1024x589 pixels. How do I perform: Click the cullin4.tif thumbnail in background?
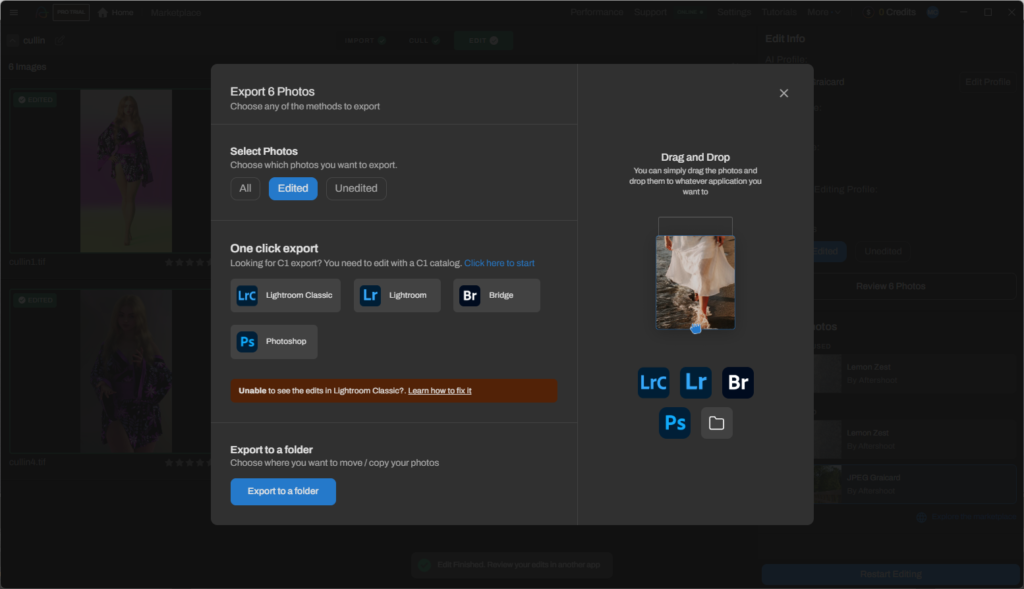tap(126, 371)
